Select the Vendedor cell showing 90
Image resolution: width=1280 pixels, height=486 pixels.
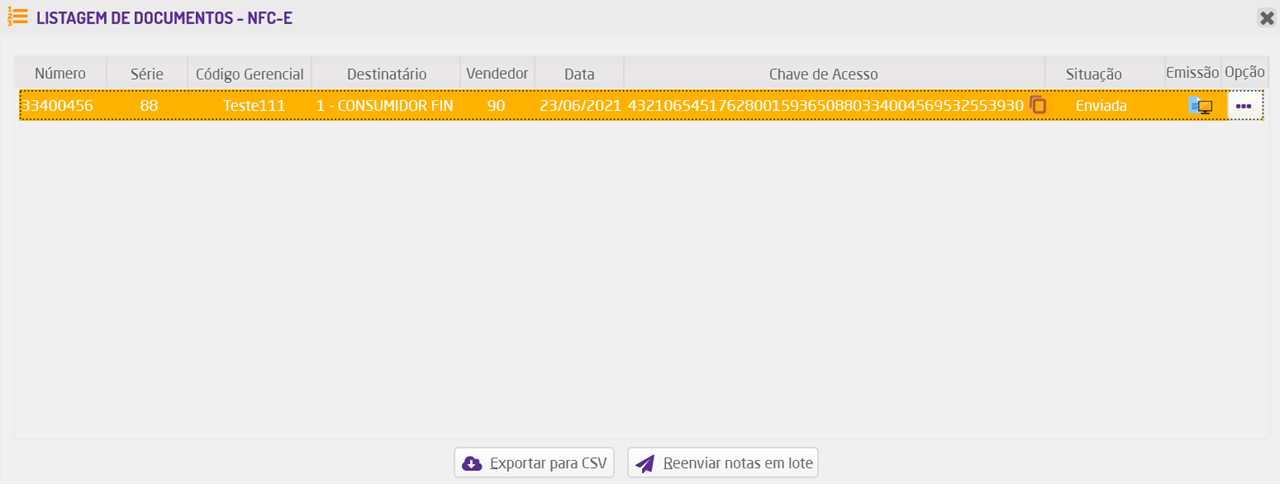coord(496,105)
